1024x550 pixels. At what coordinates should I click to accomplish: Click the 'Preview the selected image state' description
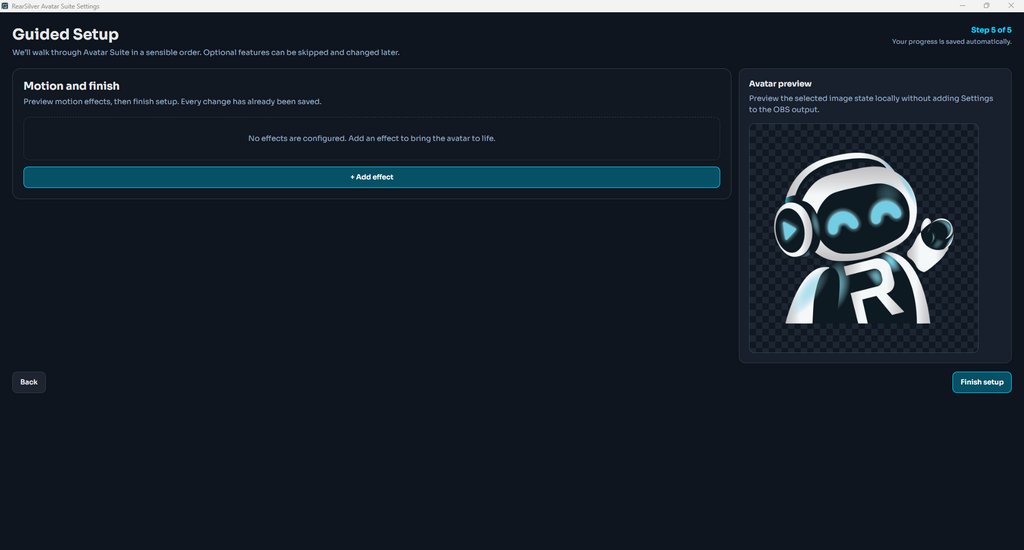(x=871, y=104)
